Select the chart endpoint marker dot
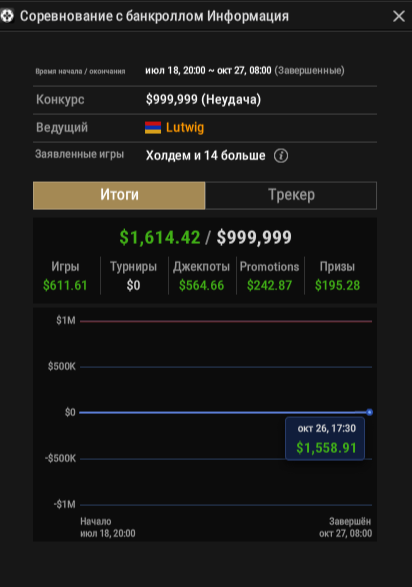 369,412
